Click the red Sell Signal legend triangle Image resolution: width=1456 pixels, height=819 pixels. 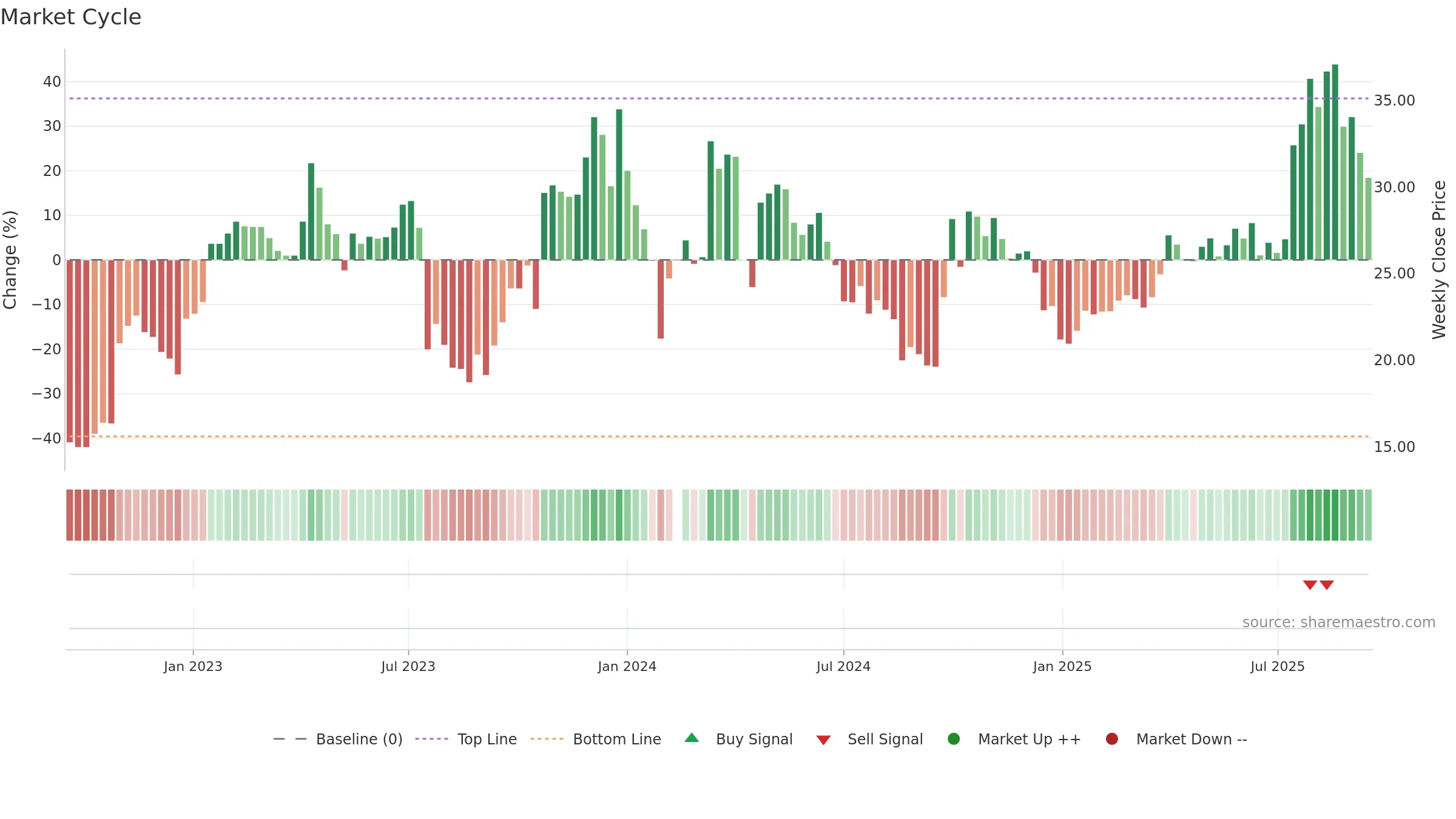(823, 740)
